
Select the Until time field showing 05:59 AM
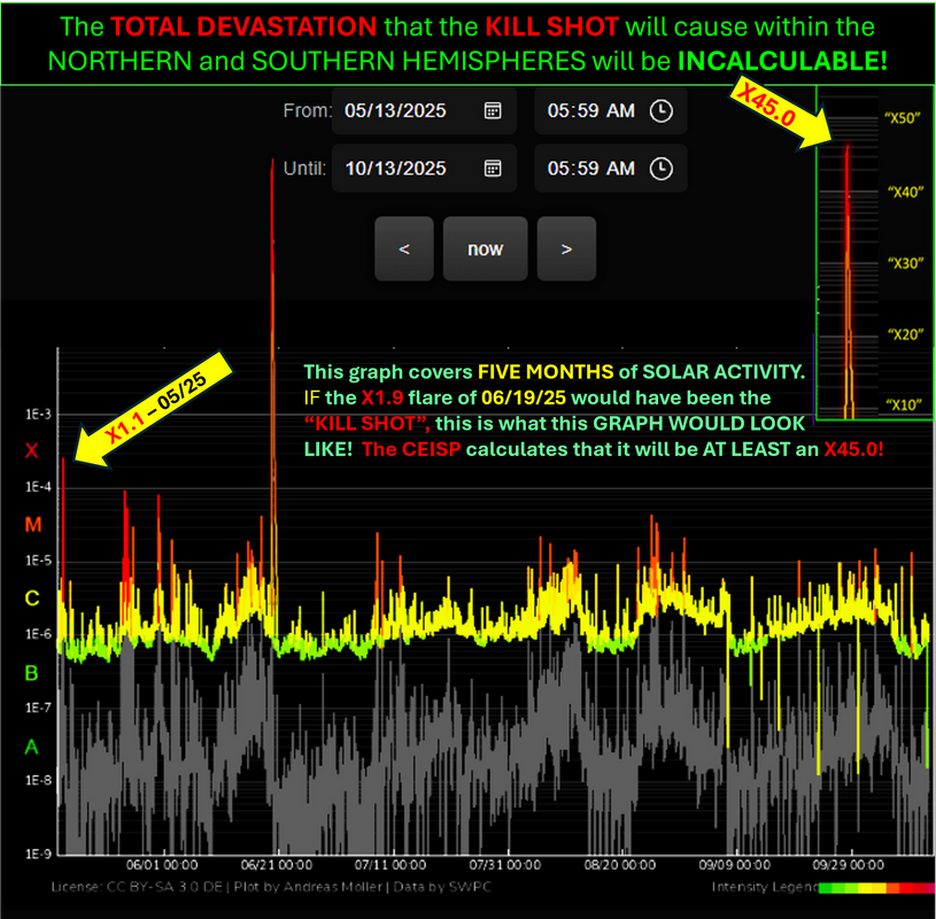590,169
